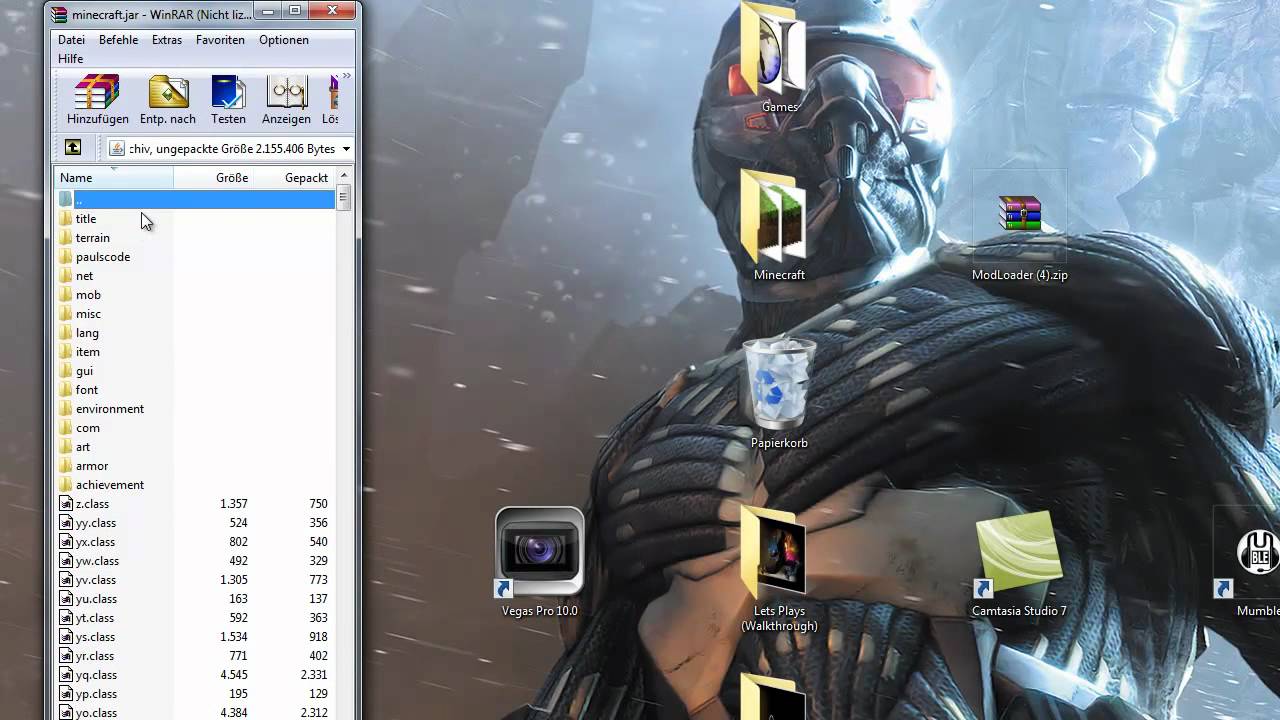Open the Befehle menu
1280x720 pixels.
click(118, 40)
